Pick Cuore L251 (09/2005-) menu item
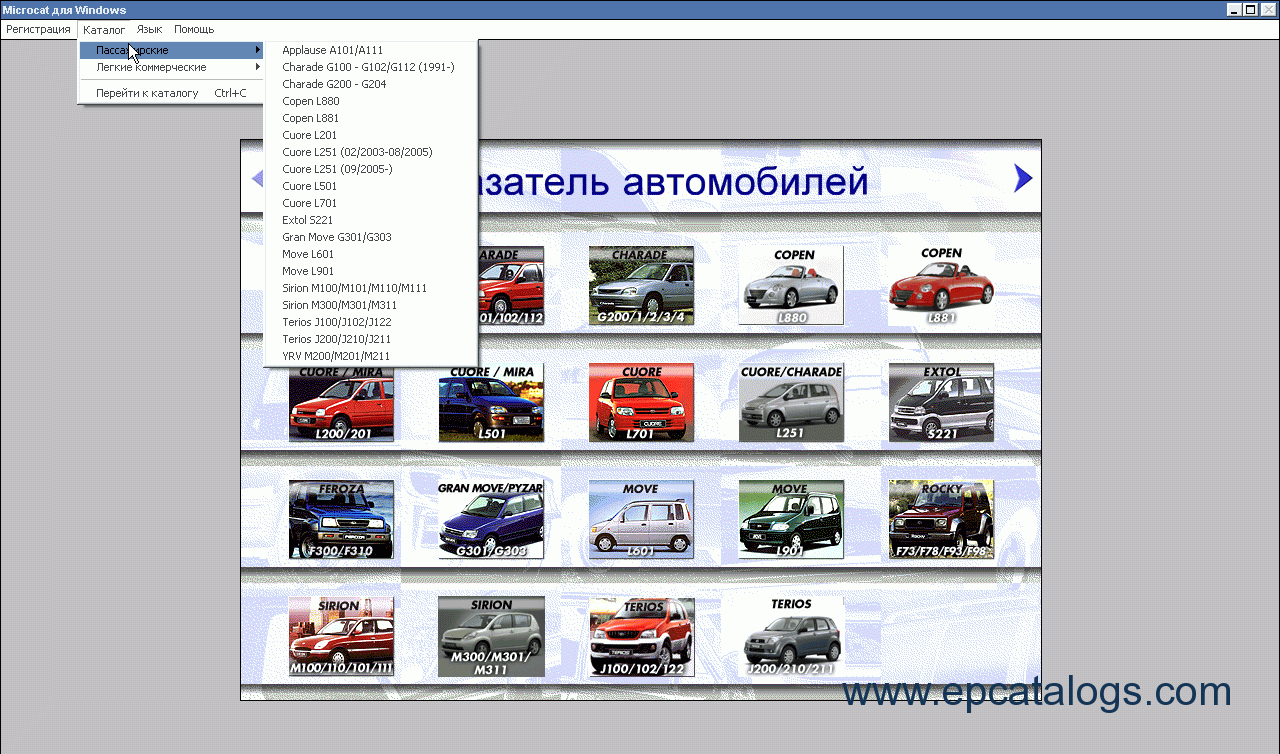This screenshot has height=754, width=1280. pos(337,169)
